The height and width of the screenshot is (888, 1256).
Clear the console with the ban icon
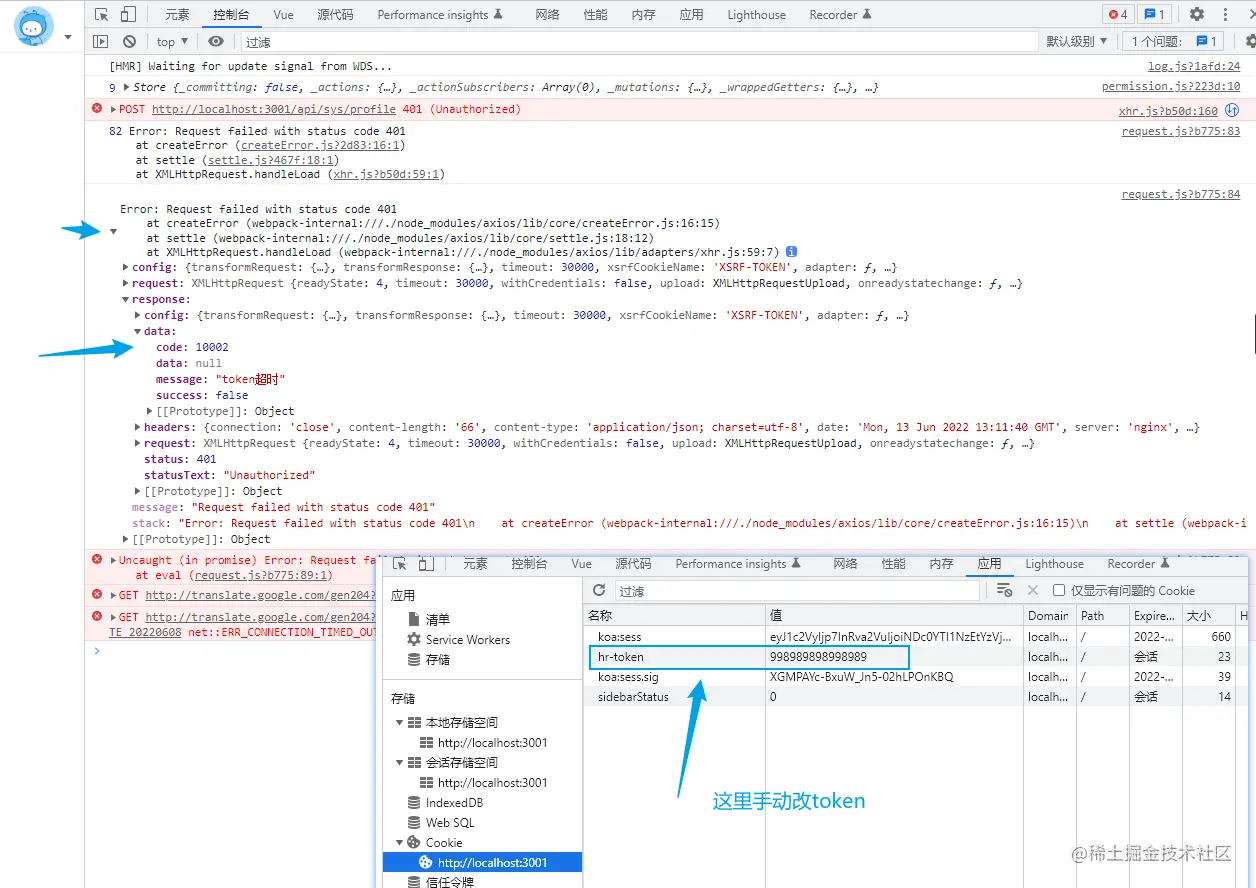[x=129, y=41]
